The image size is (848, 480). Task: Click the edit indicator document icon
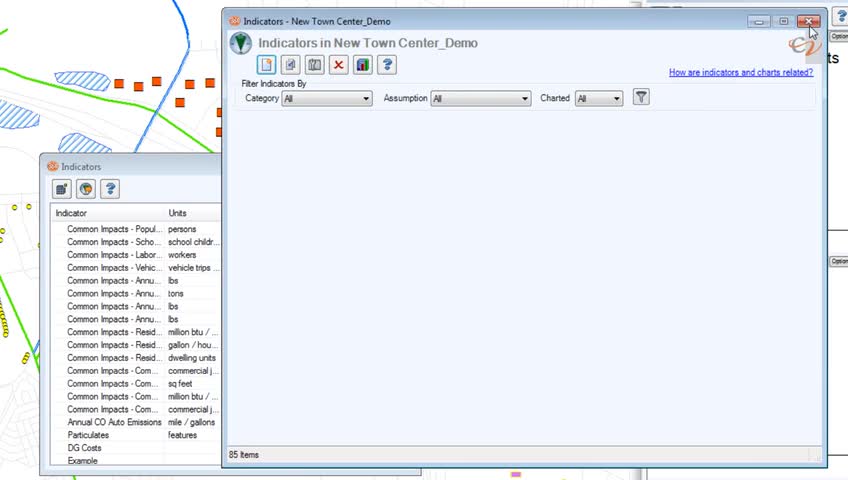coord(290,65)
